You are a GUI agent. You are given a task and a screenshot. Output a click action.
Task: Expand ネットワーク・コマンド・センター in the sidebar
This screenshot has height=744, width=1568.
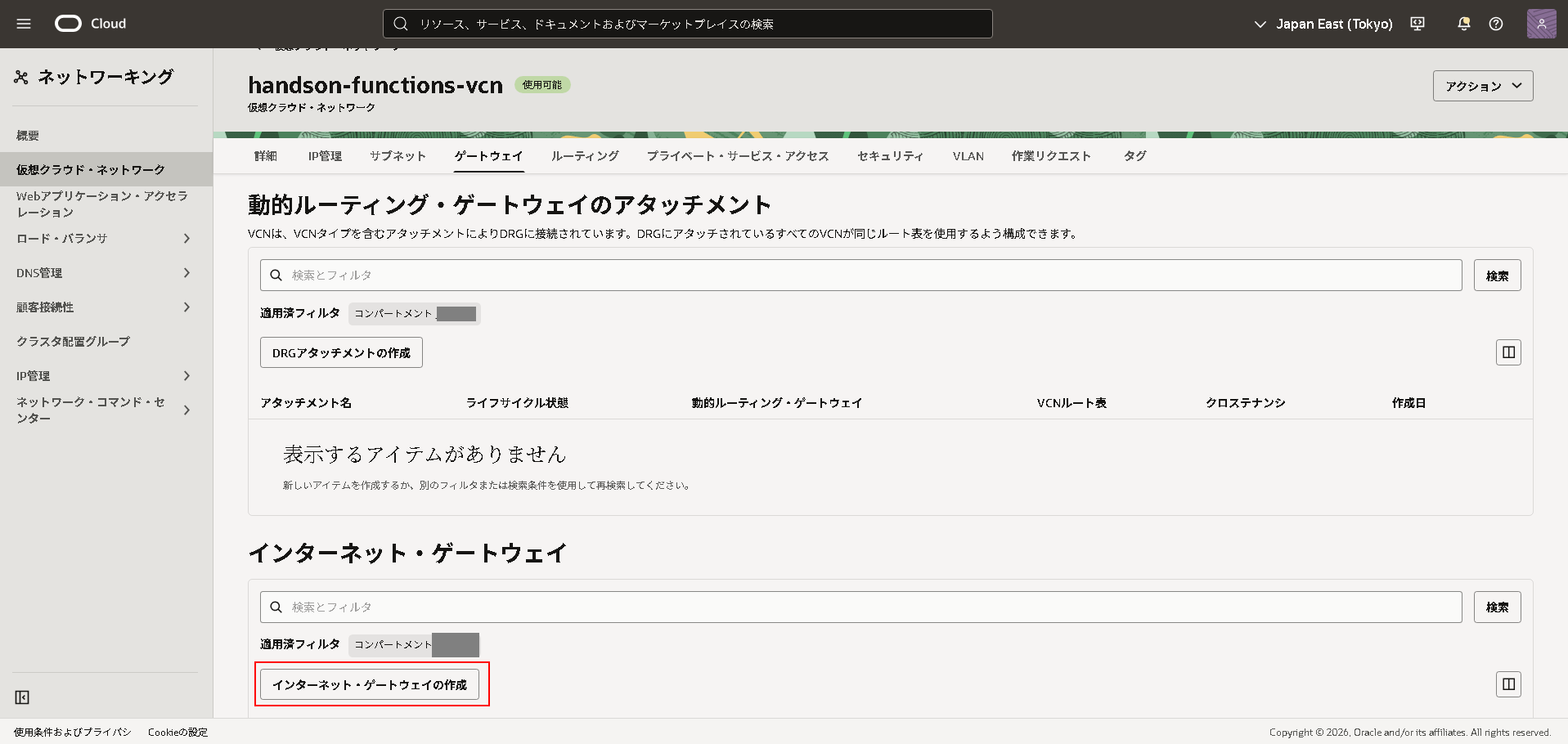click(186, 410)
